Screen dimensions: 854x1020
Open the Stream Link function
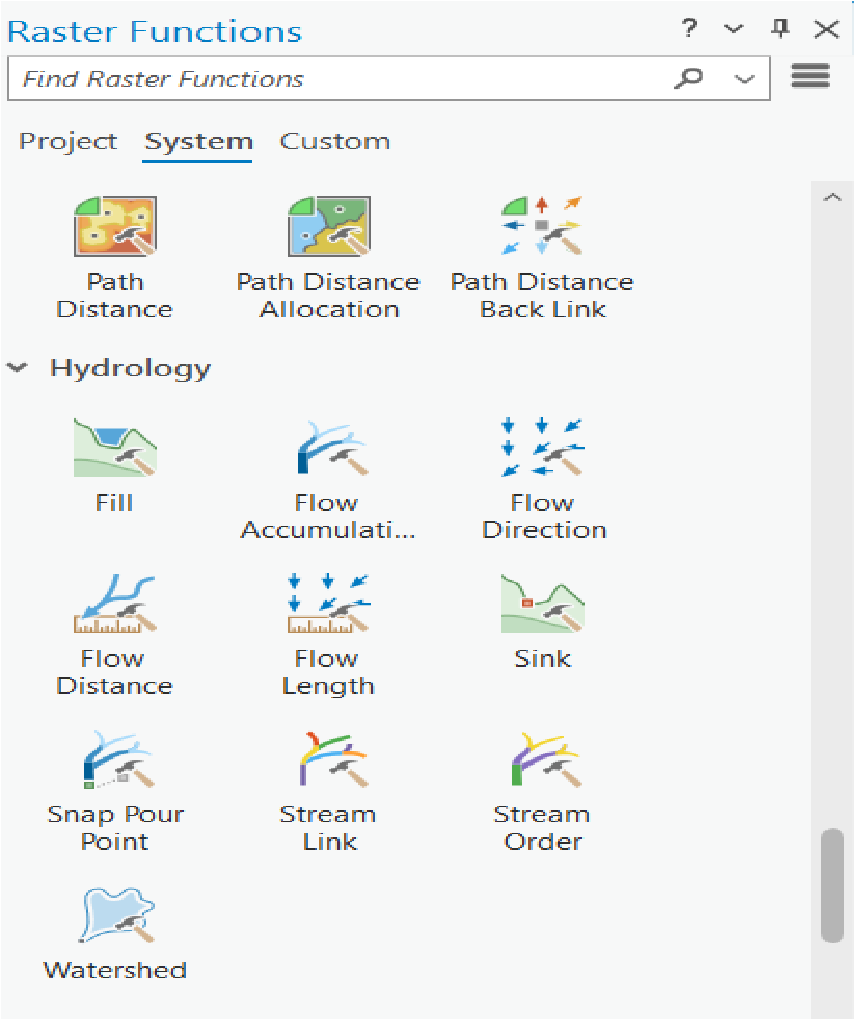coord(328,760)
